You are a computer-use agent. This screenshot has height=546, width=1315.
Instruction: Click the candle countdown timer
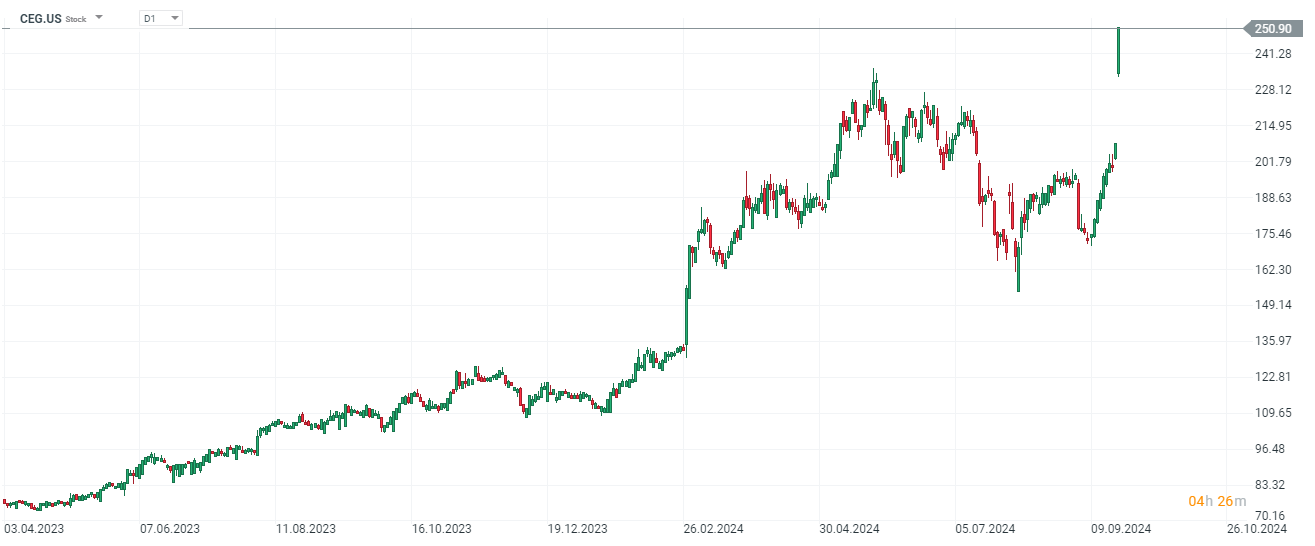point(1217,501)
